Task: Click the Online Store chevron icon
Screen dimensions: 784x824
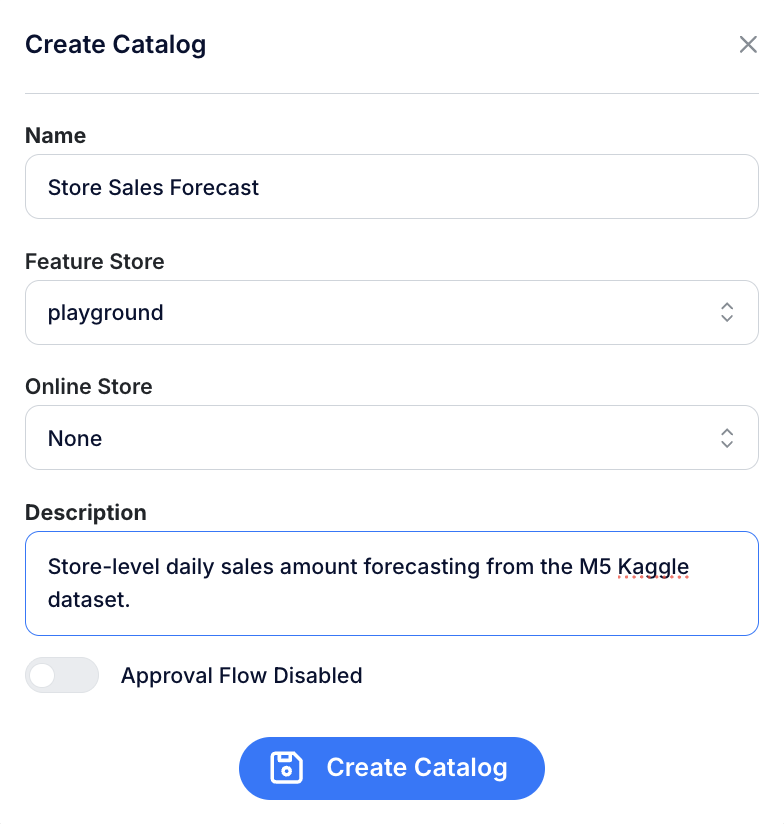Action: (x=727, y=437)
